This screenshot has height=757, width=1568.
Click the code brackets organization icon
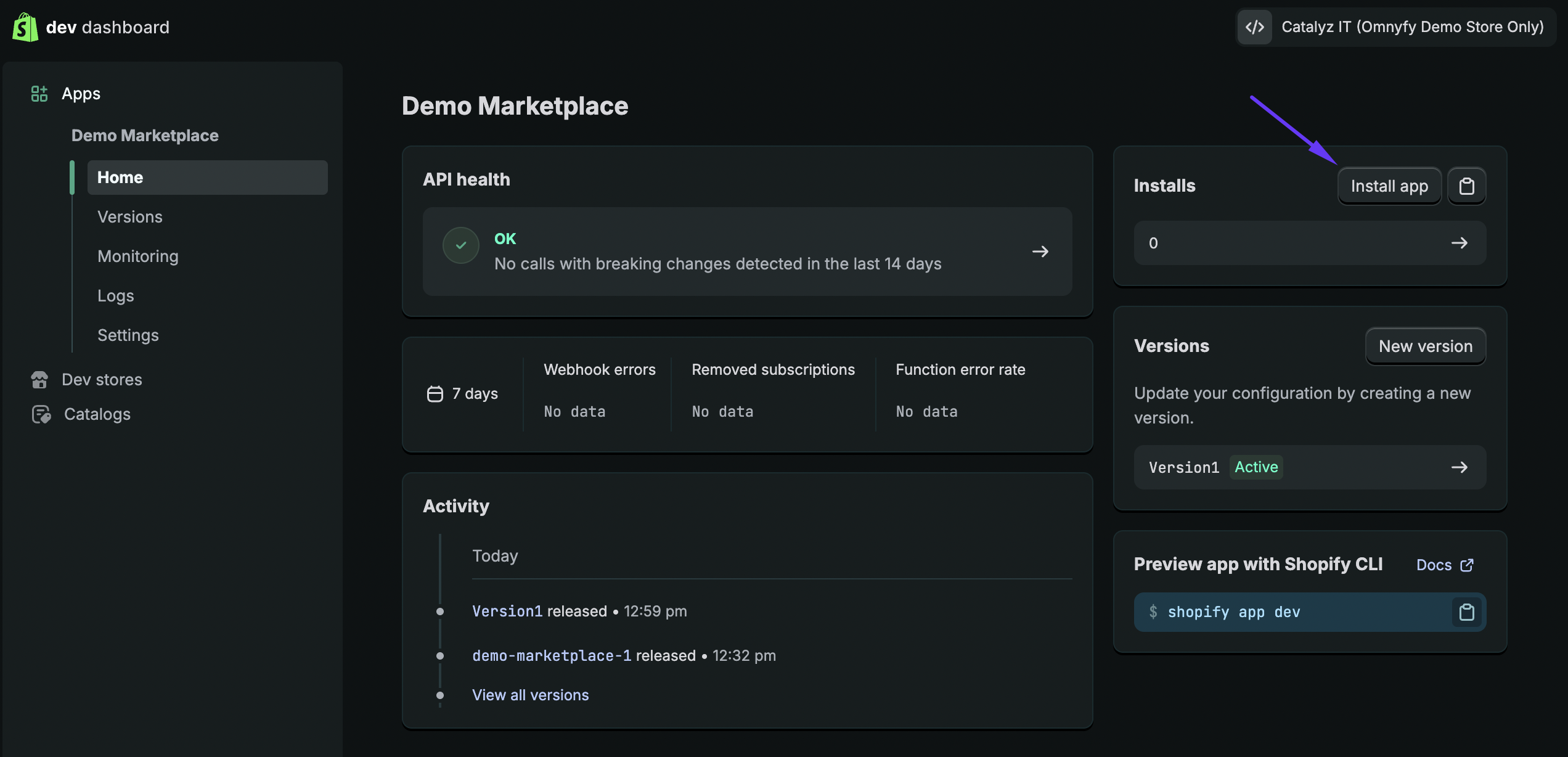pyautogui.click(x=1255, y=27)
